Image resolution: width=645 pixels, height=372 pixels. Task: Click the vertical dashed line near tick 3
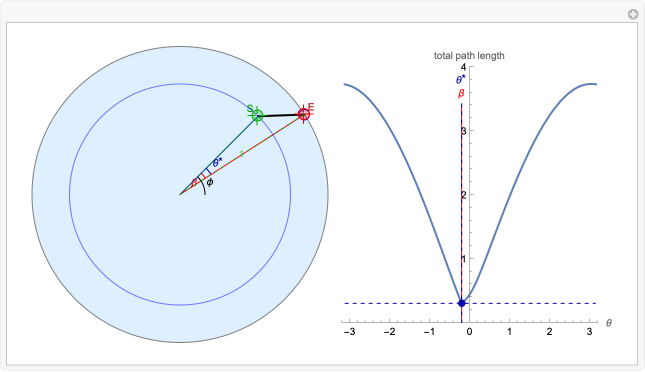click(x=462, y=131)
